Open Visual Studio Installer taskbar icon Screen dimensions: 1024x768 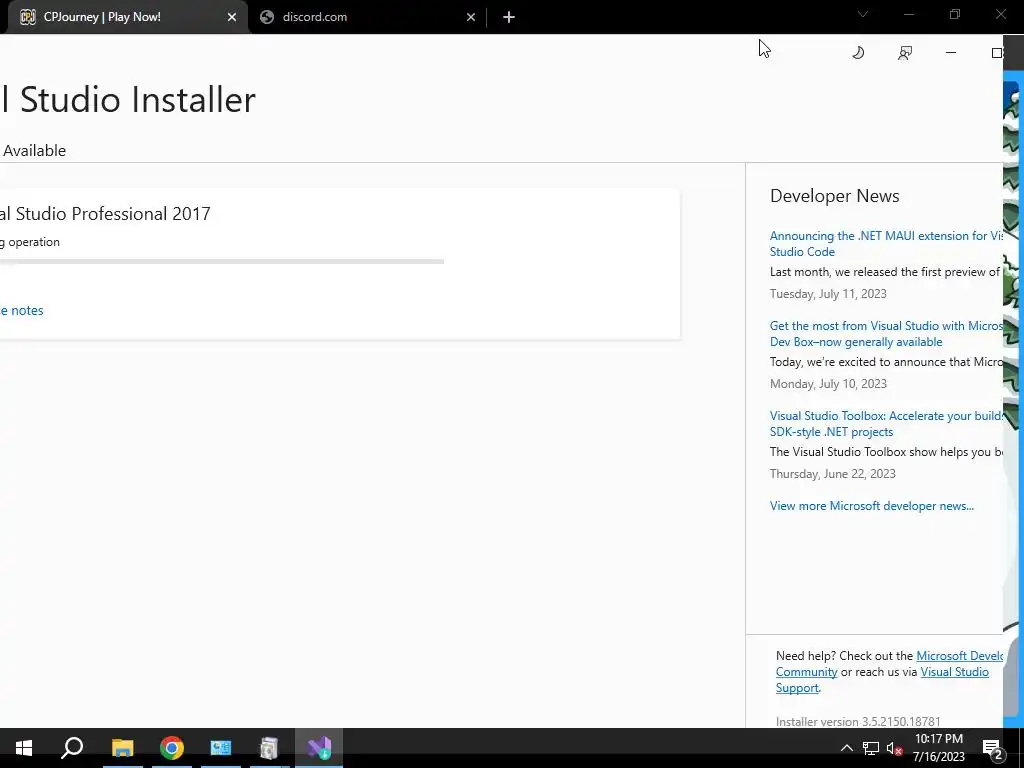click(x=319, y=748)
